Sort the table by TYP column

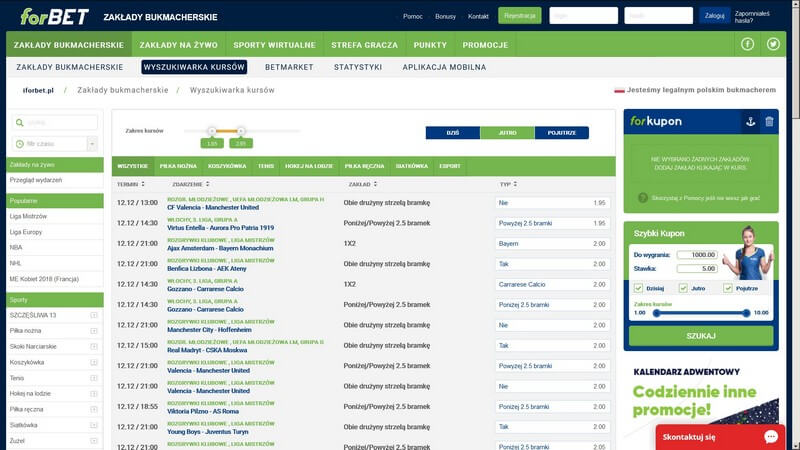coord(508,184)
